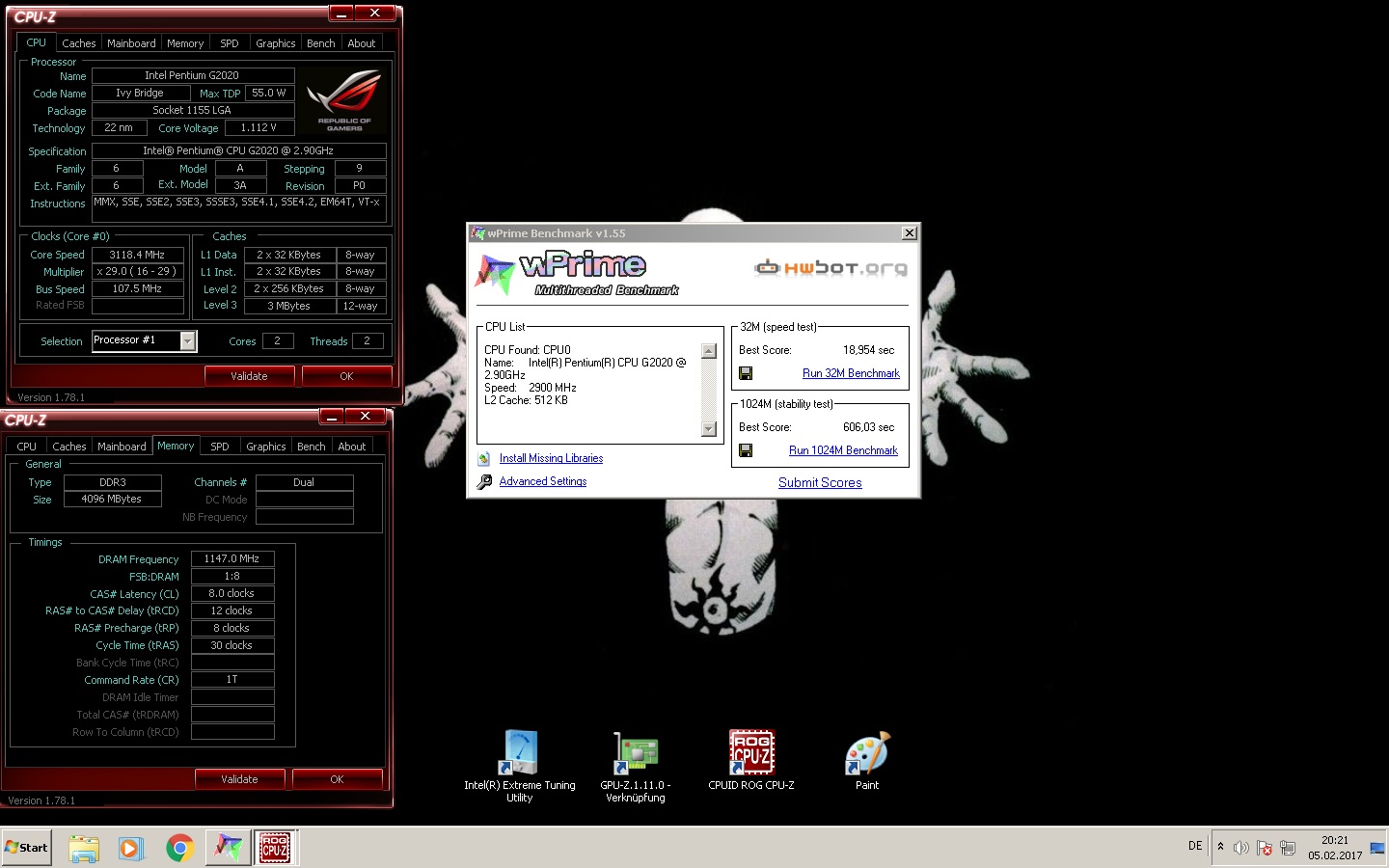Click the Core Speed value 3118.4 MHz
The height and width of the screenshot is (868, 1389).
click(137, 255)
